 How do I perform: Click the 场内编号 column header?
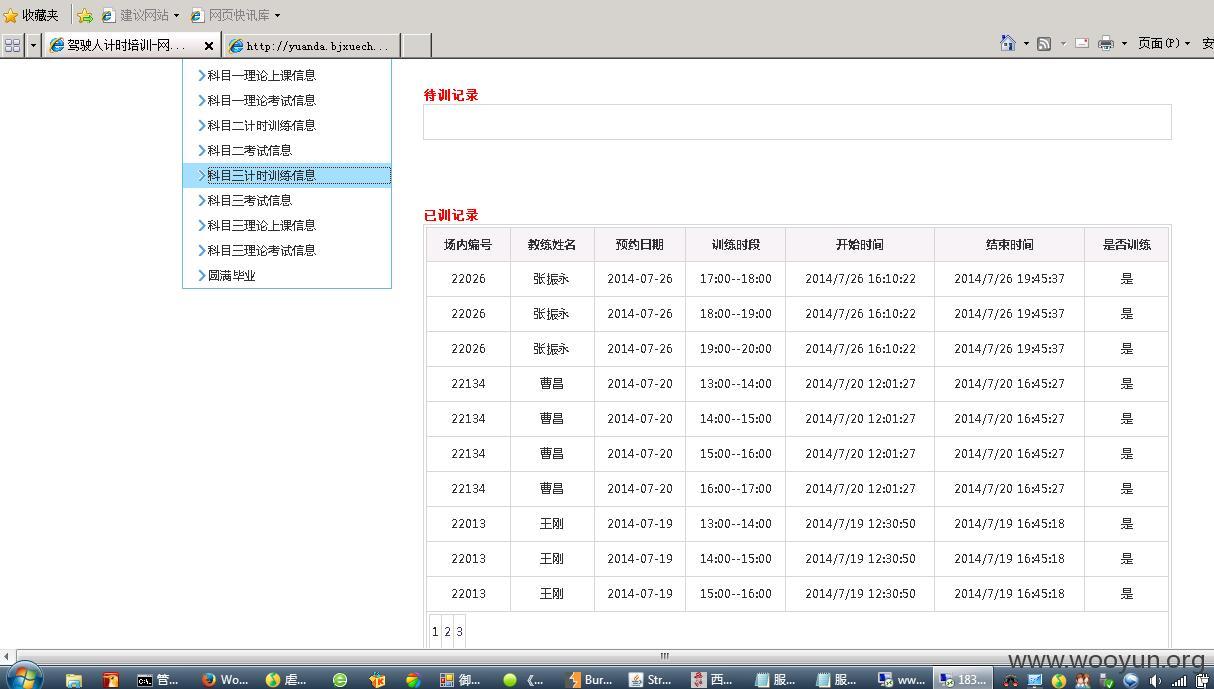pos(468,244)
